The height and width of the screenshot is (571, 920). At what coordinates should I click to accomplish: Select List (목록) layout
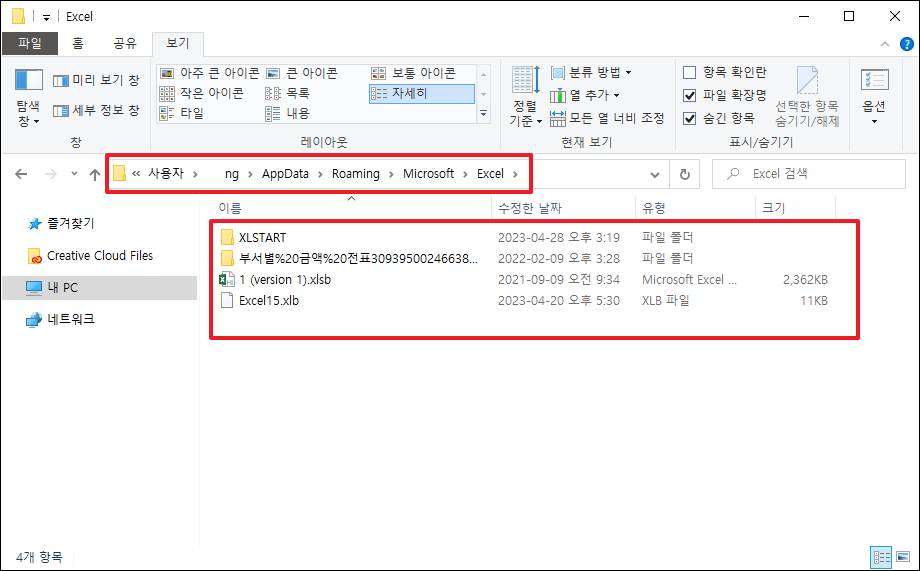point(287,93)
